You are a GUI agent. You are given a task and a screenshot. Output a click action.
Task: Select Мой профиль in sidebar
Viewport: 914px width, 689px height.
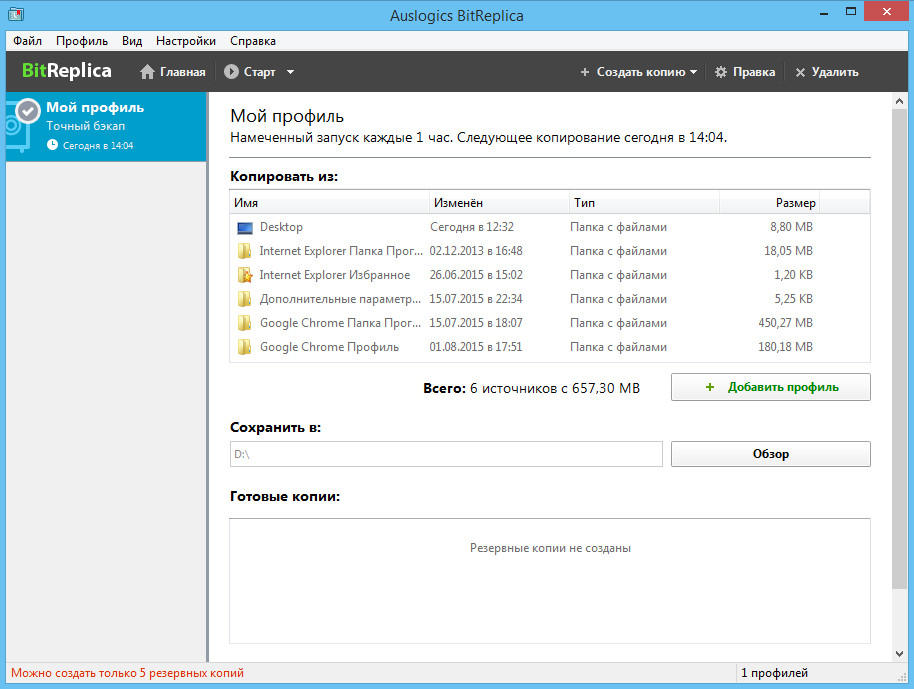pyautogui.click(x=106, y=126)
